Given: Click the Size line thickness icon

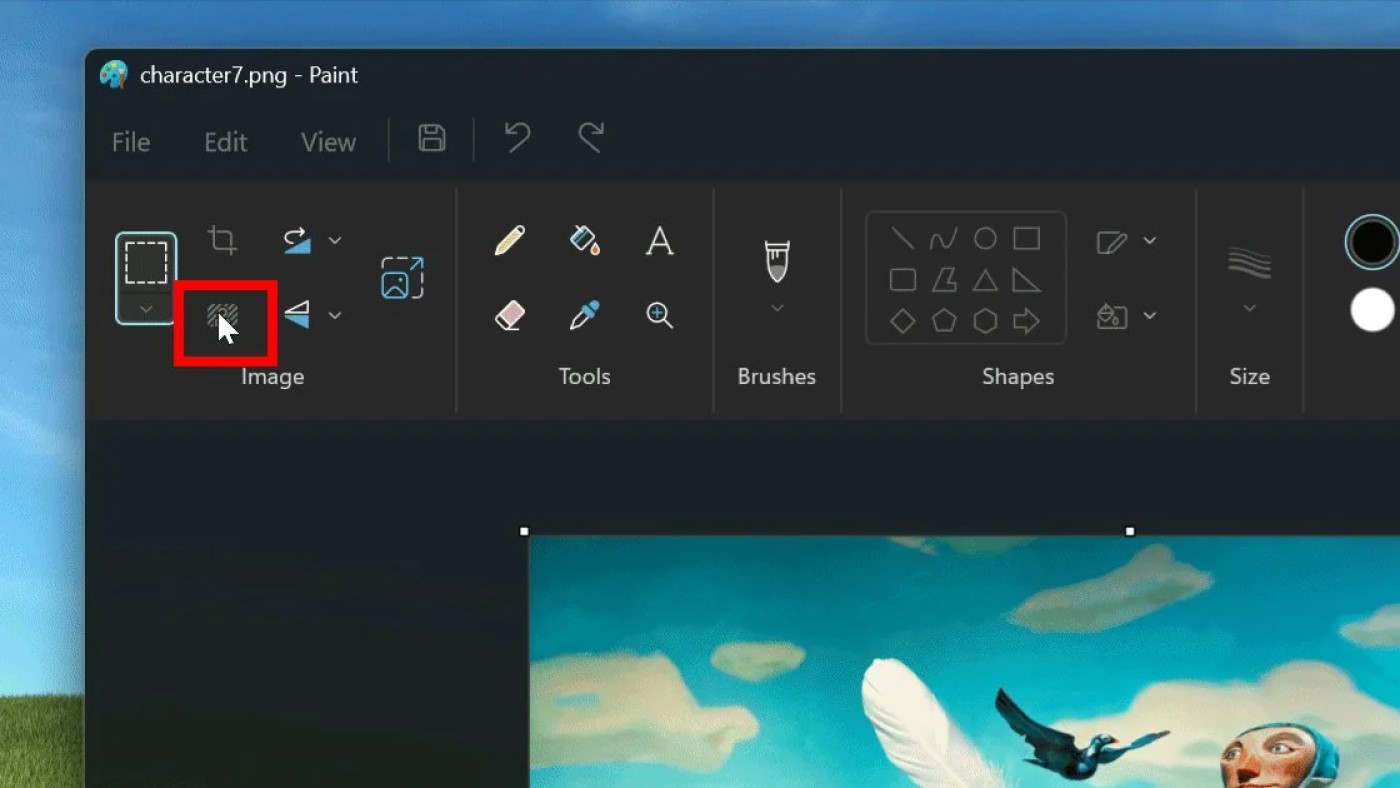Looking at the screenshot, I should coord(1249,262).
